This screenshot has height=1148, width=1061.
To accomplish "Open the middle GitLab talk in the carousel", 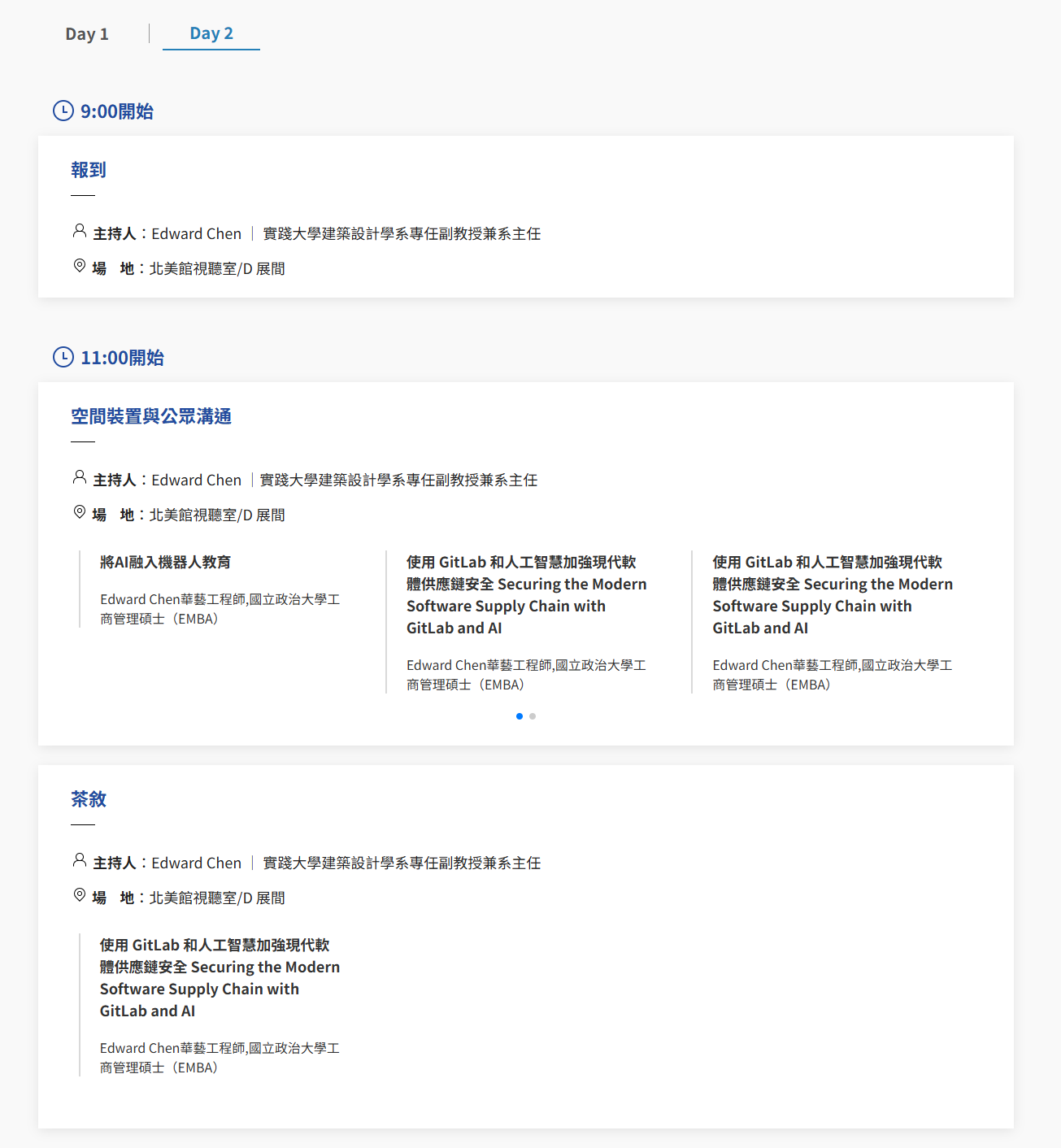I will click(x=526, y=595).
